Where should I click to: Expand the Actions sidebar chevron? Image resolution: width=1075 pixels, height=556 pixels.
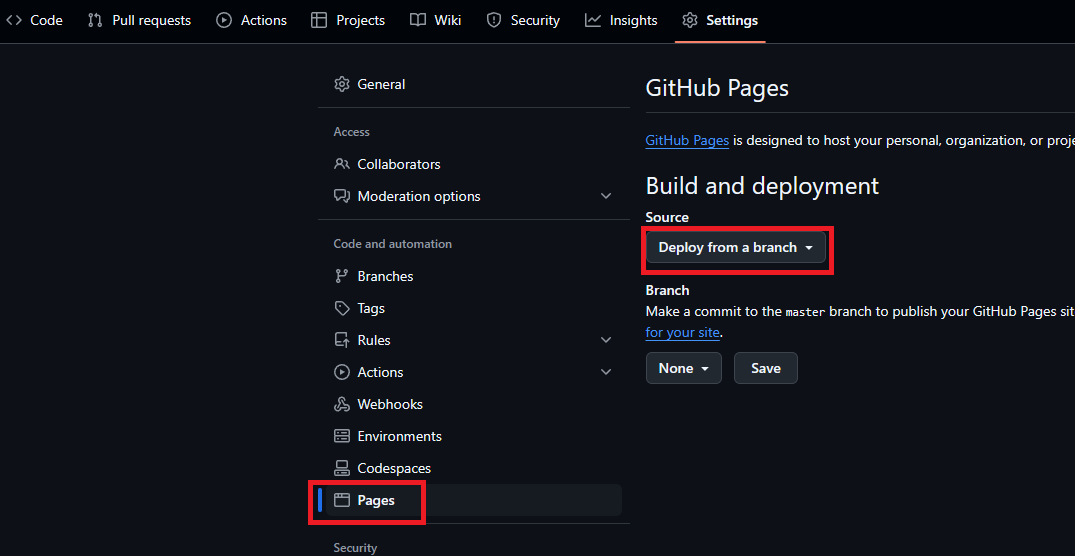tap(606, 372)
